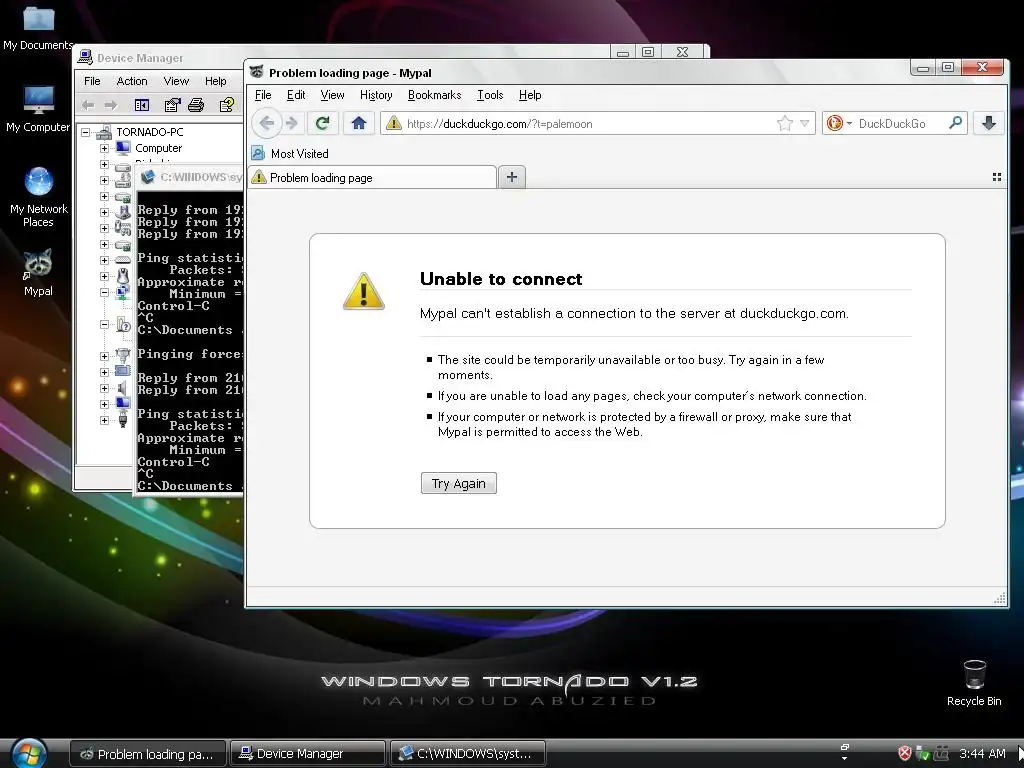The width and height of the screenshot is (1024, 768).
Task: Click Device Manager Properties toolbar icon
Action: click(172, 104)
